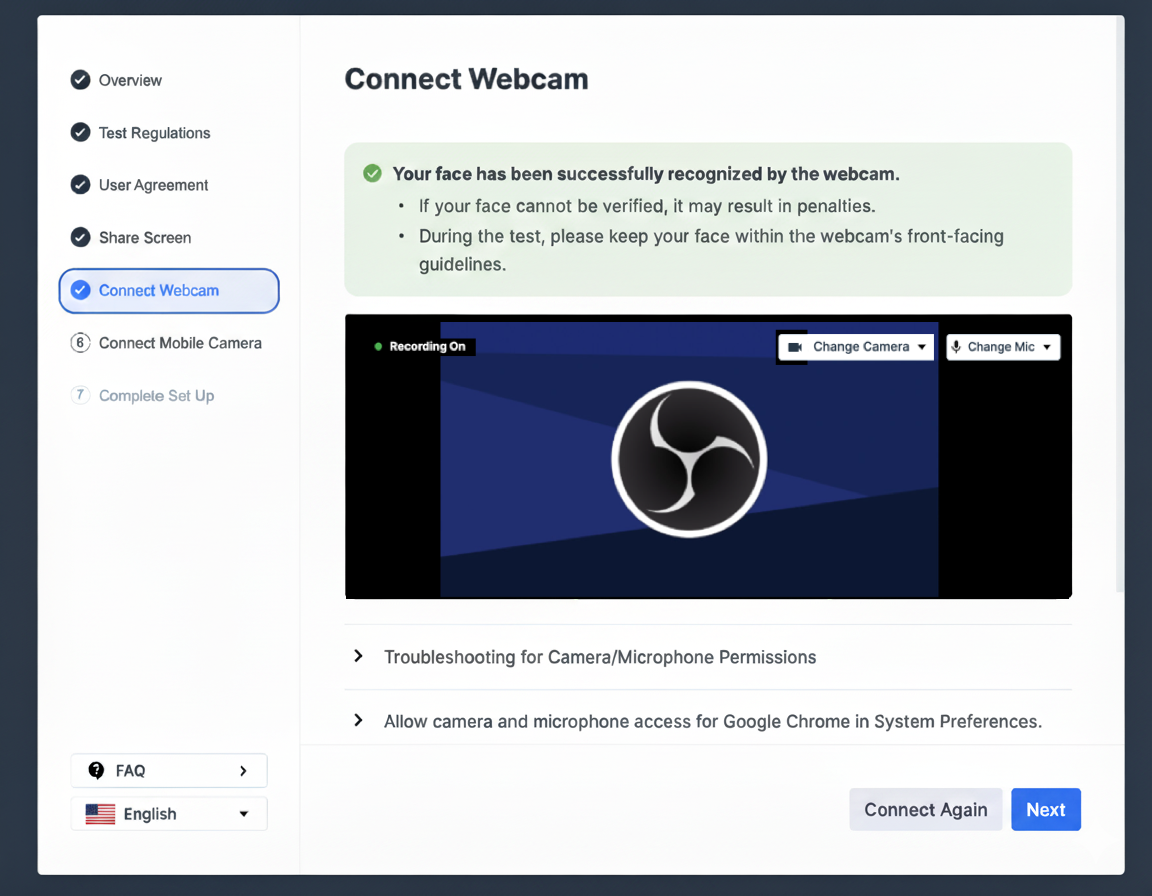The image size is (1152, 896).
Task: Open the Change Mic dropdown
Action: 1003,347
